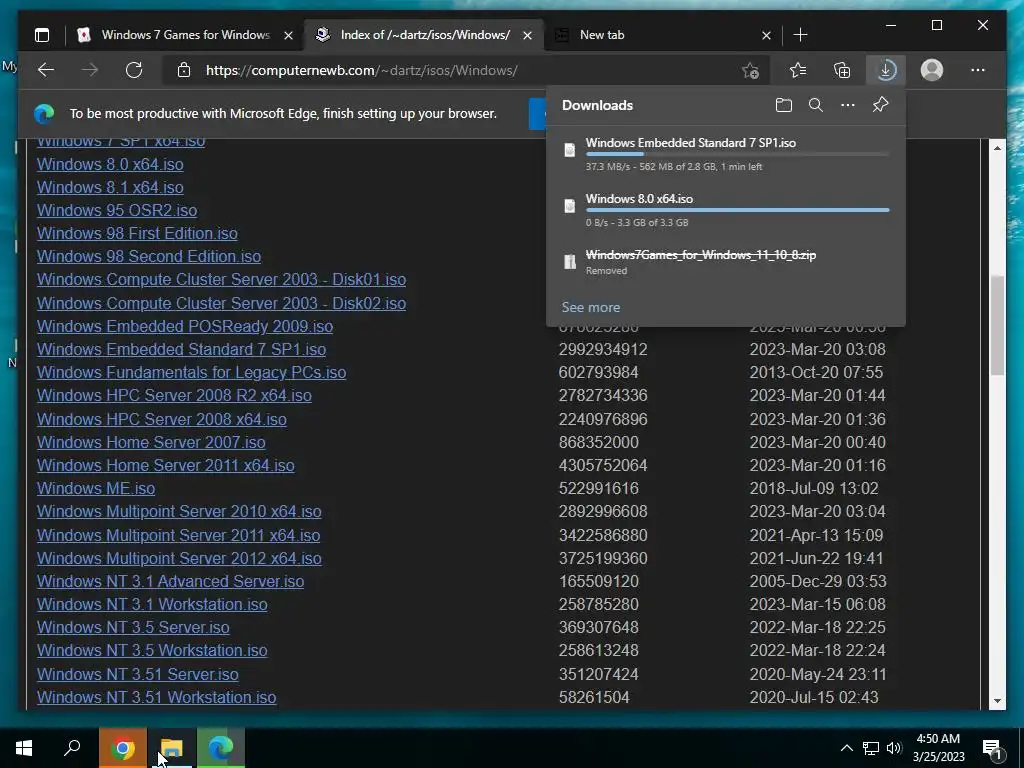This screenshot has width=1024, height=768.
Task: Open Collections in the toolbar
Action: [842, 70]
